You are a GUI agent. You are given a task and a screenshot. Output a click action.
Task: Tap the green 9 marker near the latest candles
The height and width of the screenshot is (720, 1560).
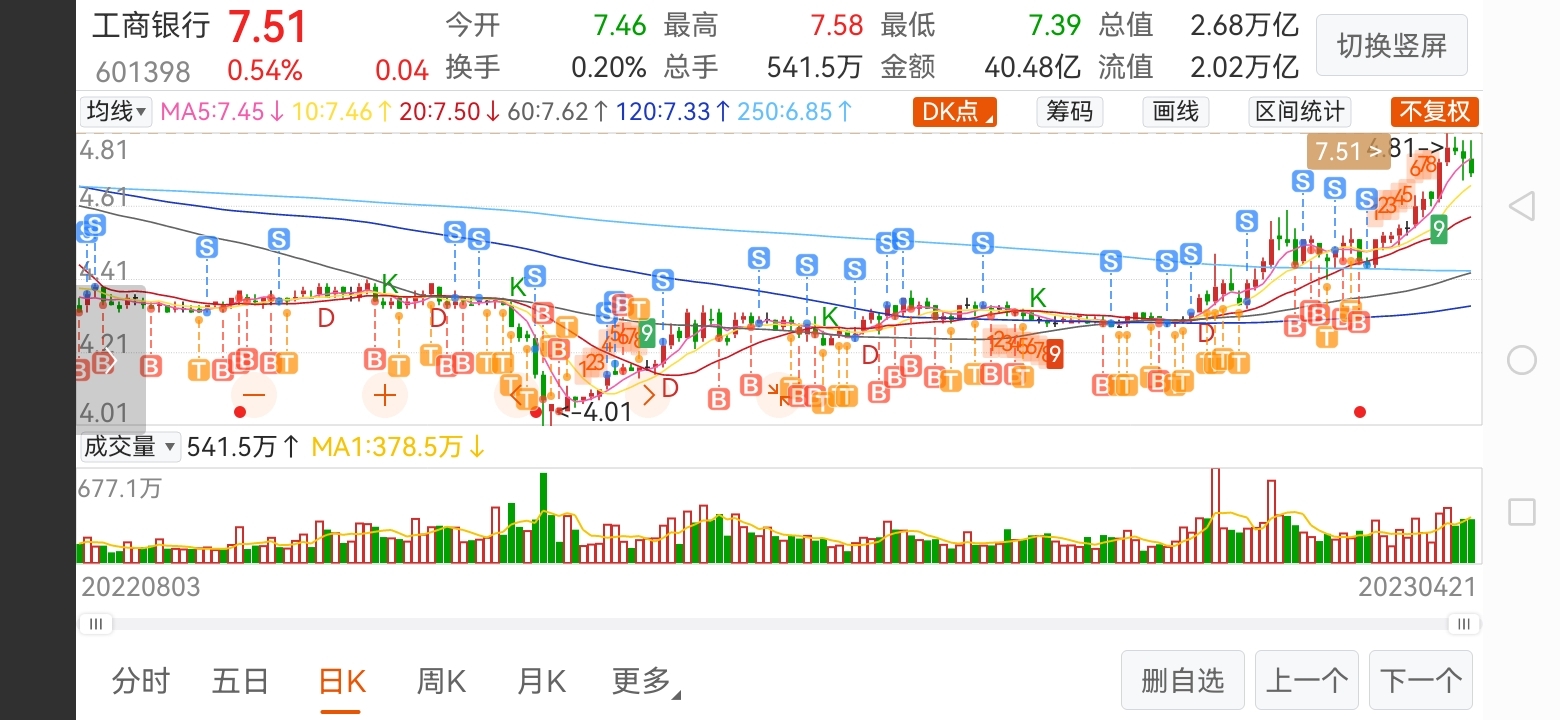[1439, 229]
